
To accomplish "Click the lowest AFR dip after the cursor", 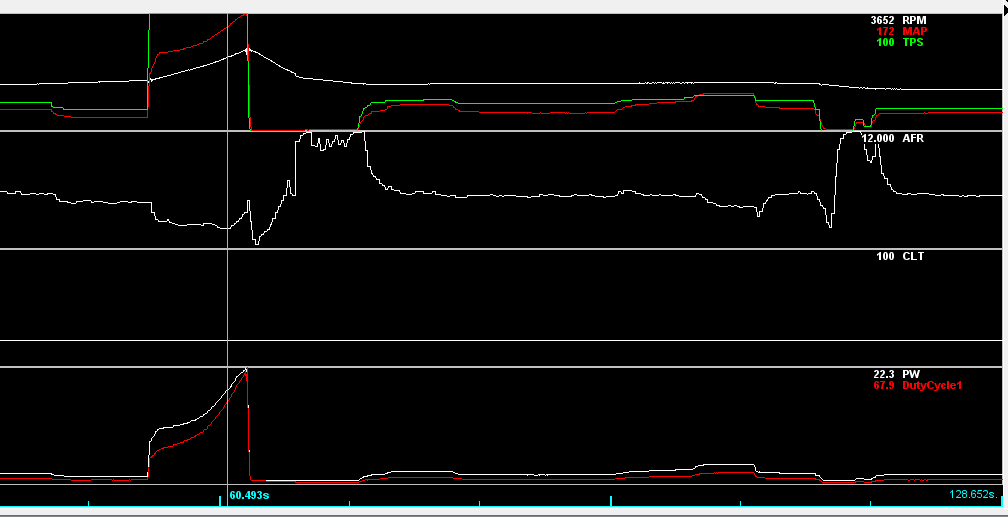I will point(256,242).
